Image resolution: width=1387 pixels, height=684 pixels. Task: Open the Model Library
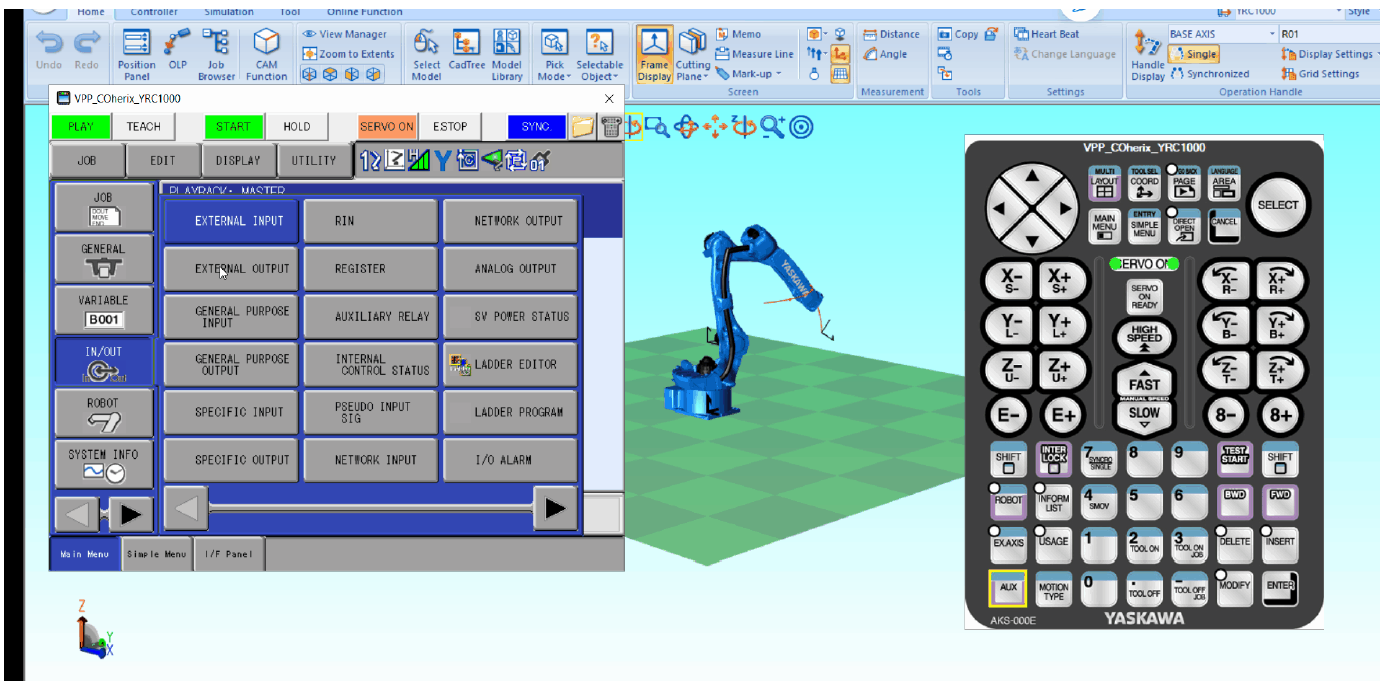pyautogui.click(x=507, y=54)
